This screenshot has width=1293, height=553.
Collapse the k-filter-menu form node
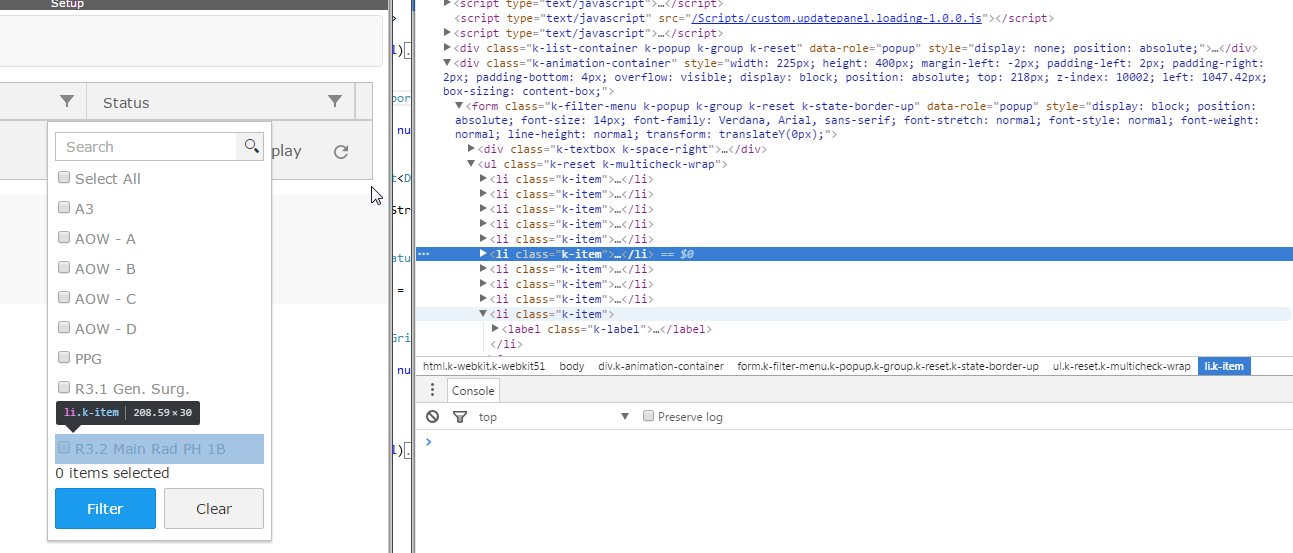point(460,106)
